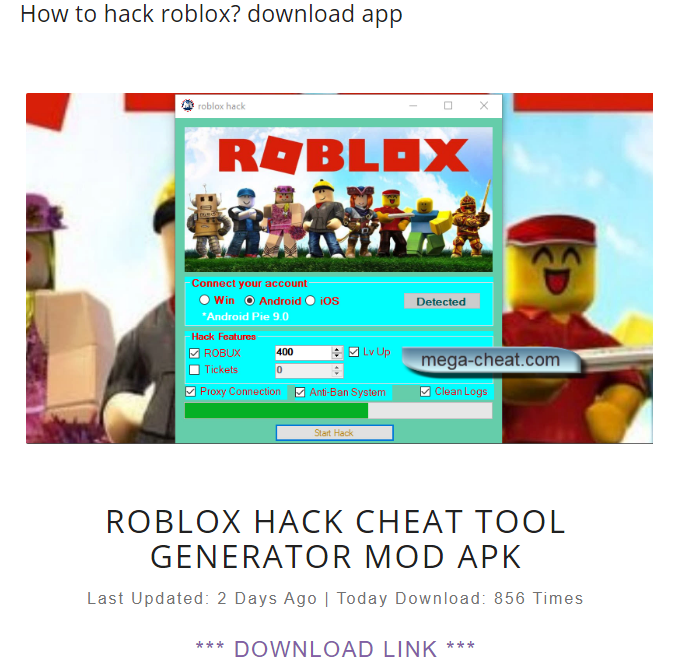681x672 pixels.
Task: Select the Android radio button
Action: pos(249,300)
